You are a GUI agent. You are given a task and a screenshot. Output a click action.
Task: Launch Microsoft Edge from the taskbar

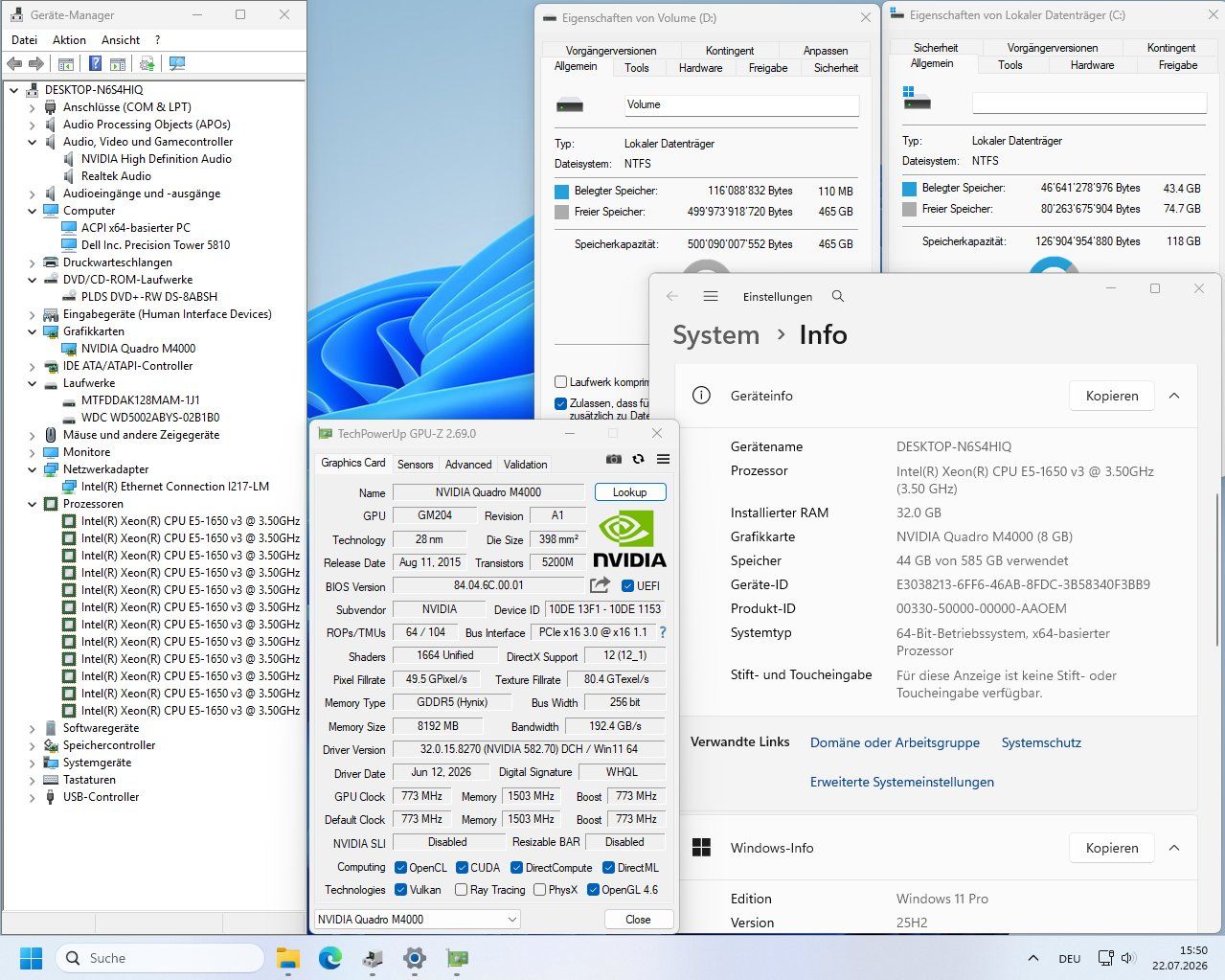[x=329, y=957]
